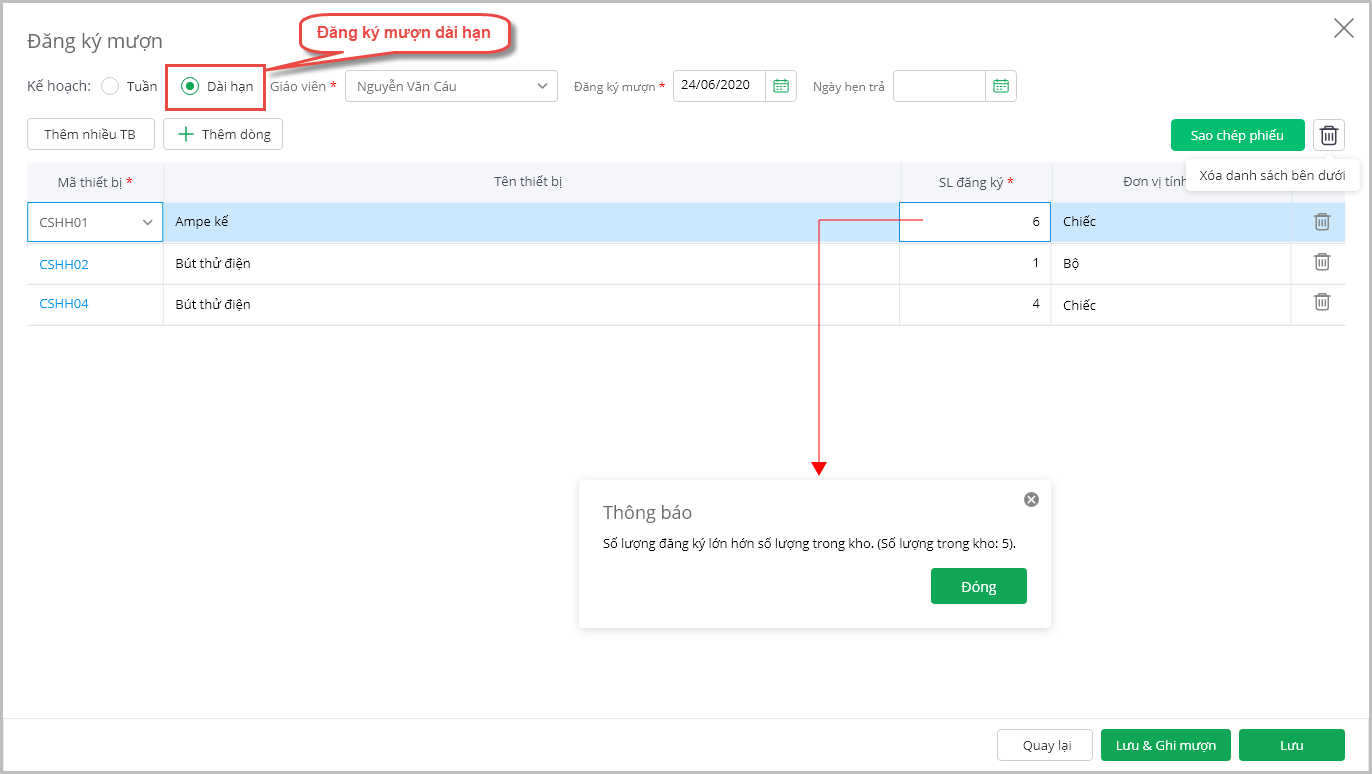Save with the Lưu button
The image size is (1372, 774).
tap(1292, 745)
